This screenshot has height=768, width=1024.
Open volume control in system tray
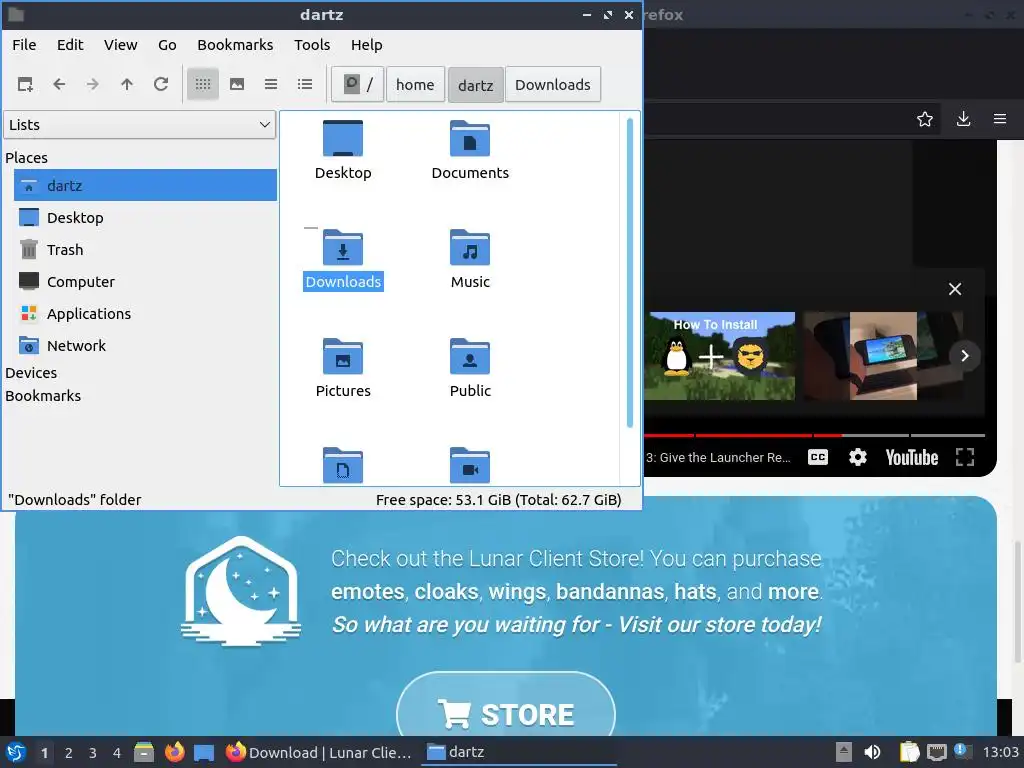(872, 752)
